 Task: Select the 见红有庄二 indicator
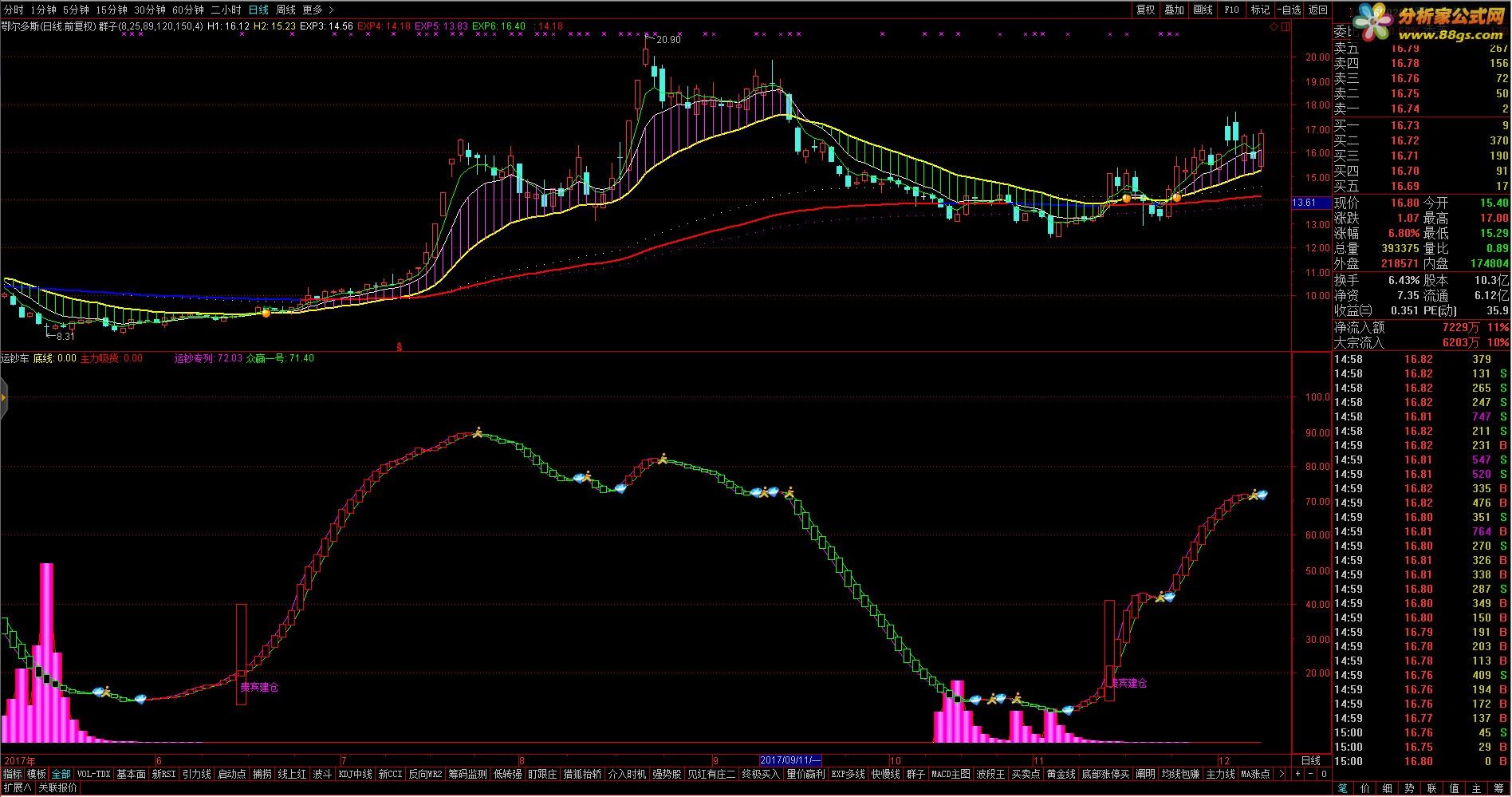point(711,774)
